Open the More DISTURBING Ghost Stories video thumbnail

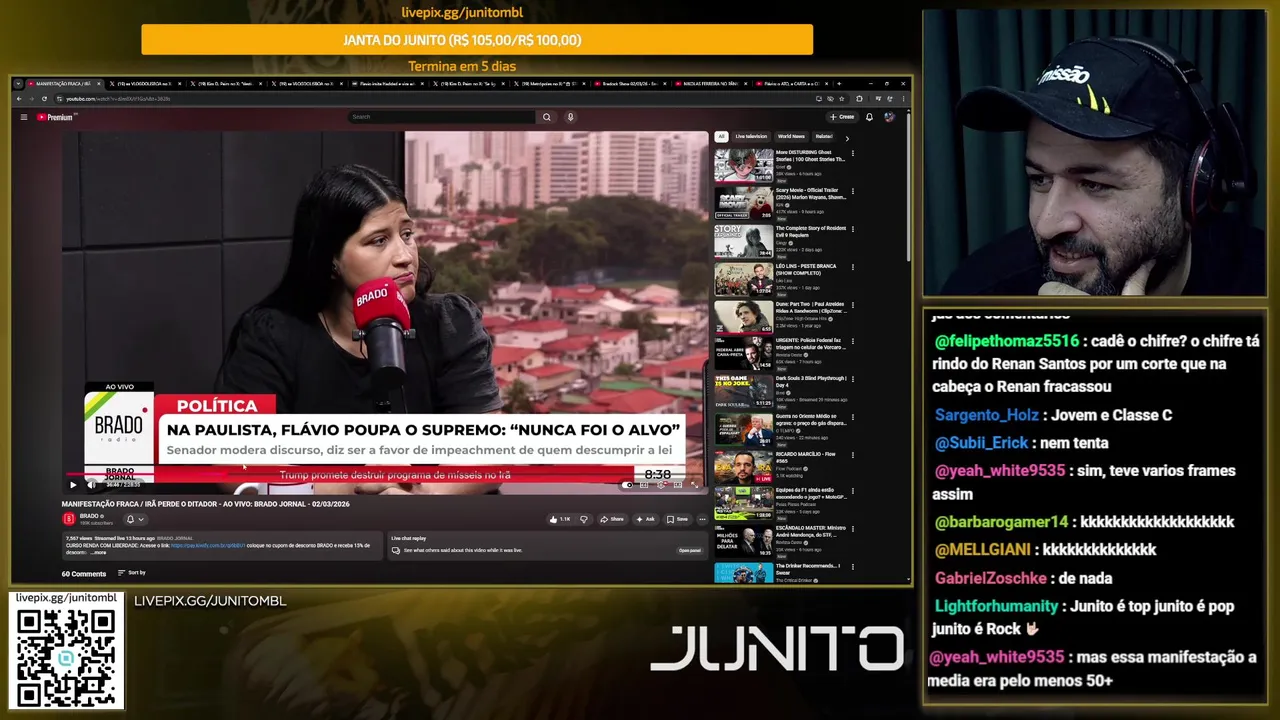click(x=743, y=165)
